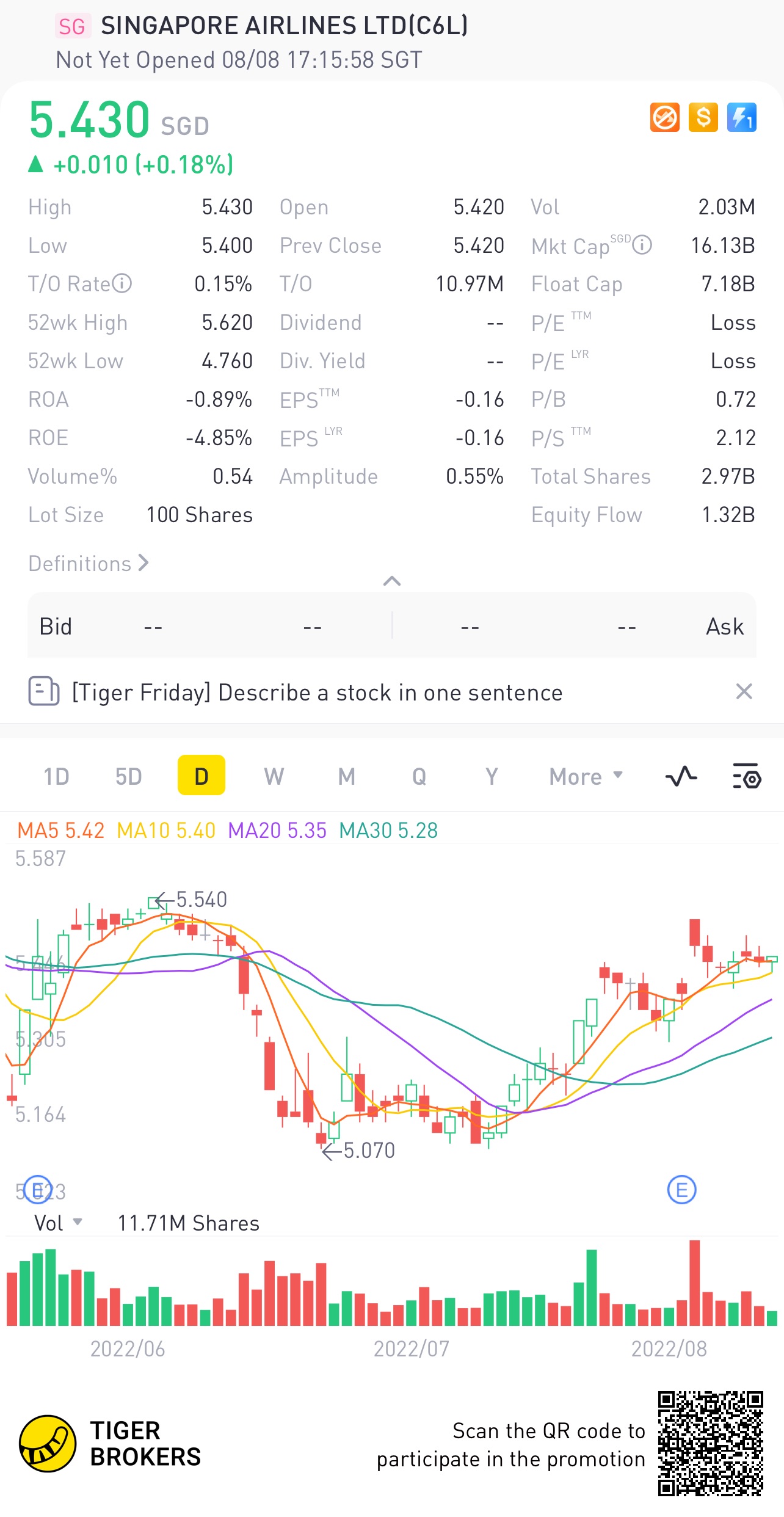Select the W weekly chart period

274,777
